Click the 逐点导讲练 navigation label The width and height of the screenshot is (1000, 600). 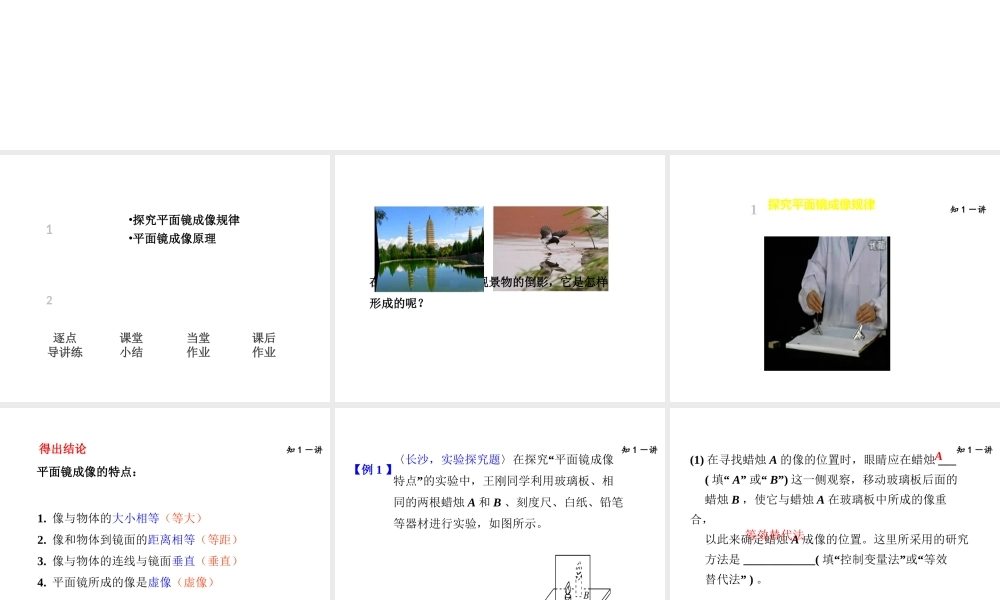pos(65,345)
